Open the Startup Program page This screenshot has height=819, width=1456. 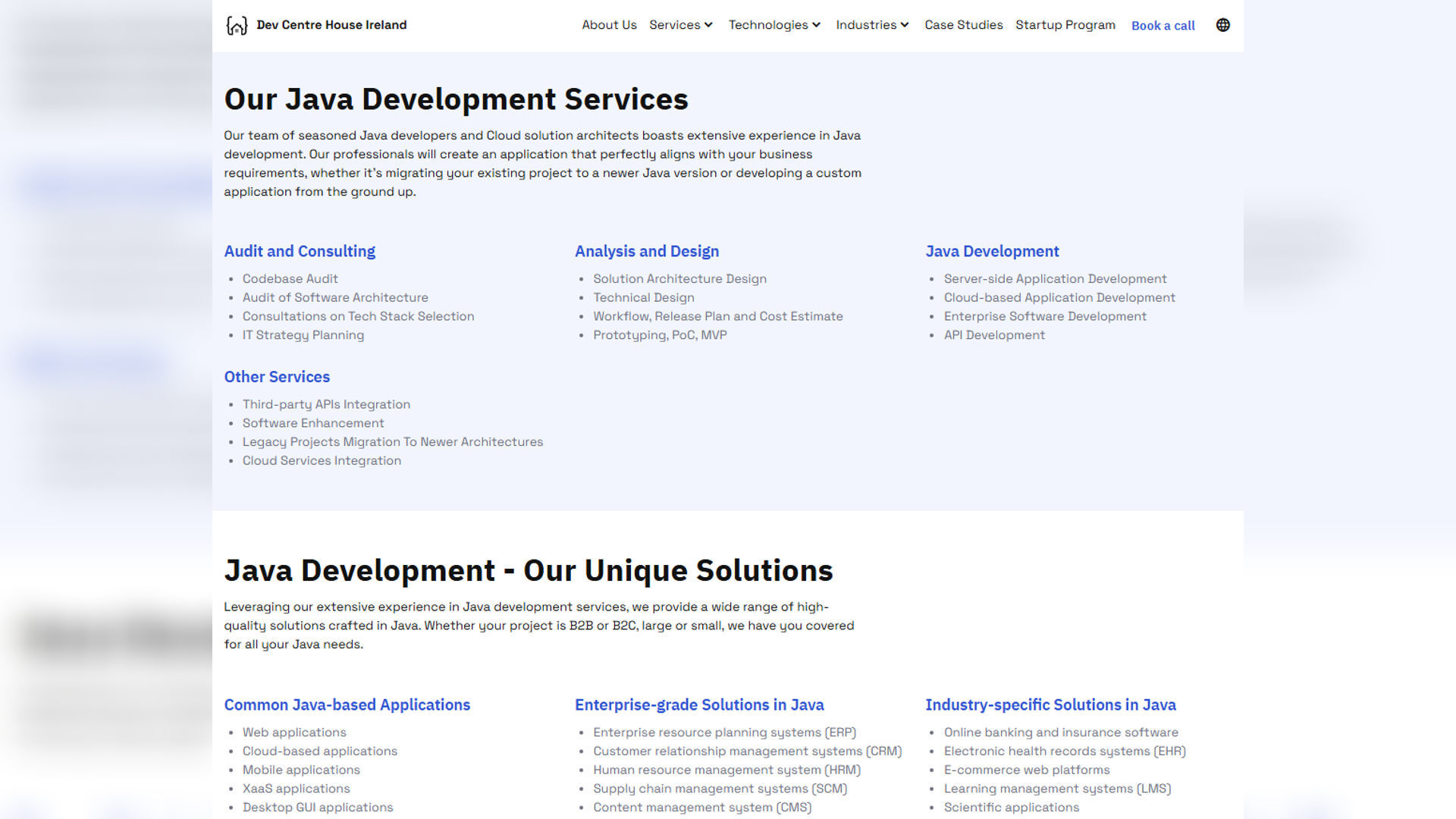(x=1065, y=25)
